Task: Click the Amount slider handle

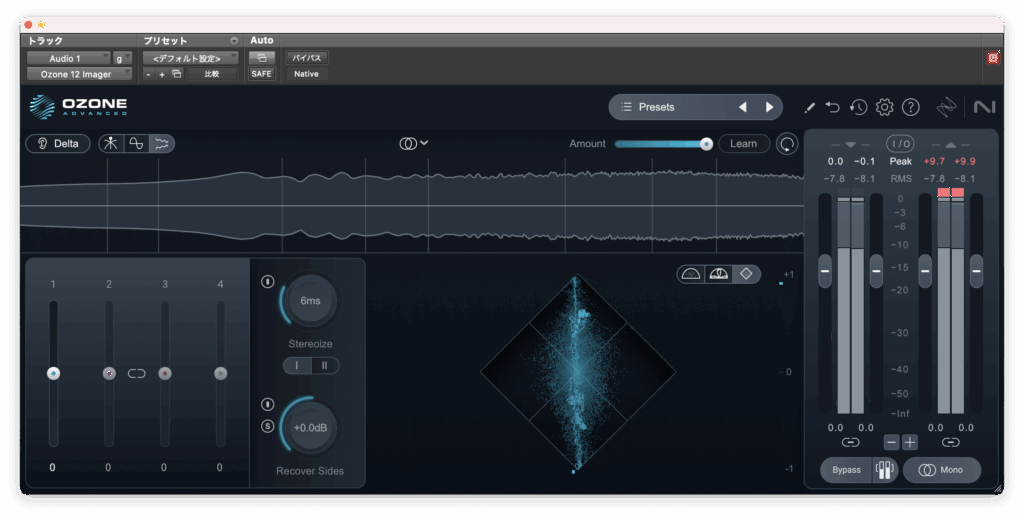Action: tap(706, 144)
